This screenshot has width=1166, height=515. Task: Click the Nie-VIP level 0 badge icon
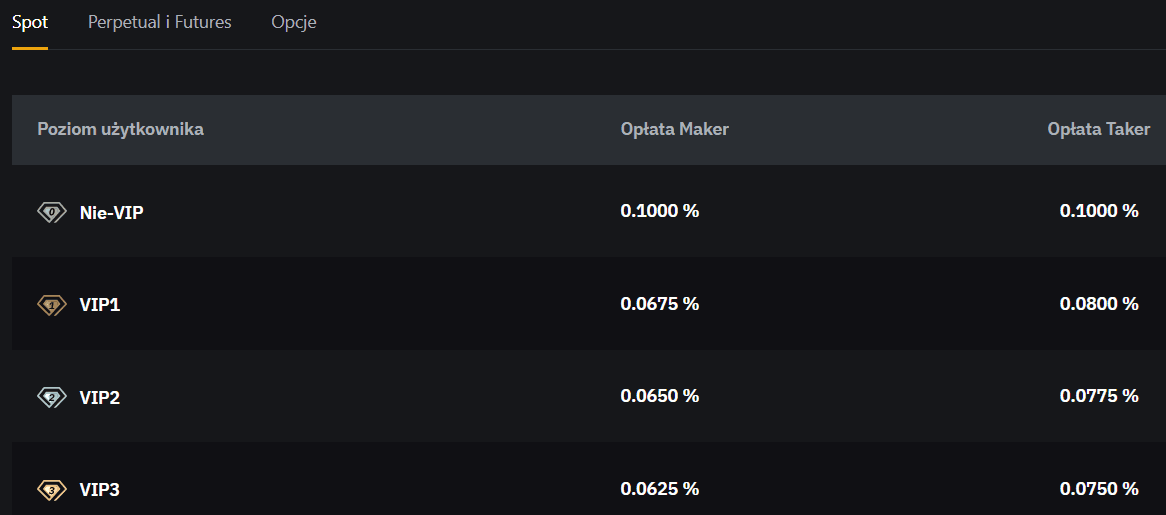pos(51,213)
